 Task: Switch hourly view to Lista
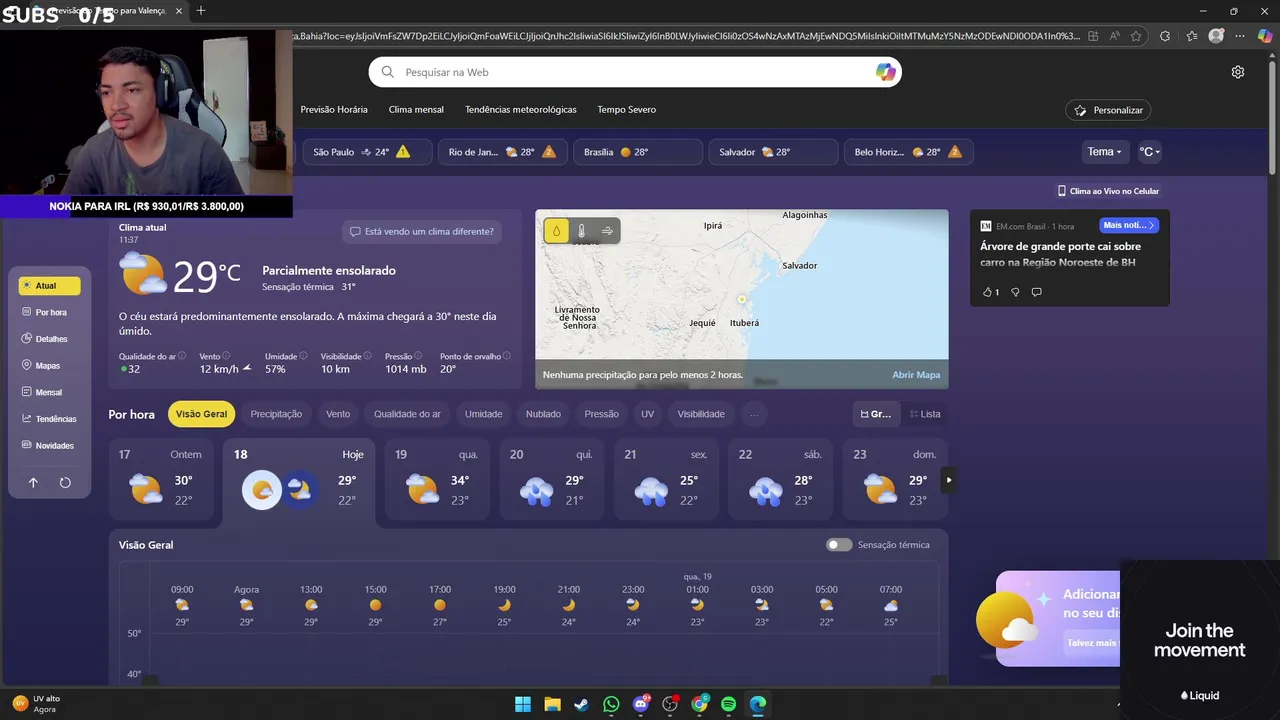tap(923, 414)
